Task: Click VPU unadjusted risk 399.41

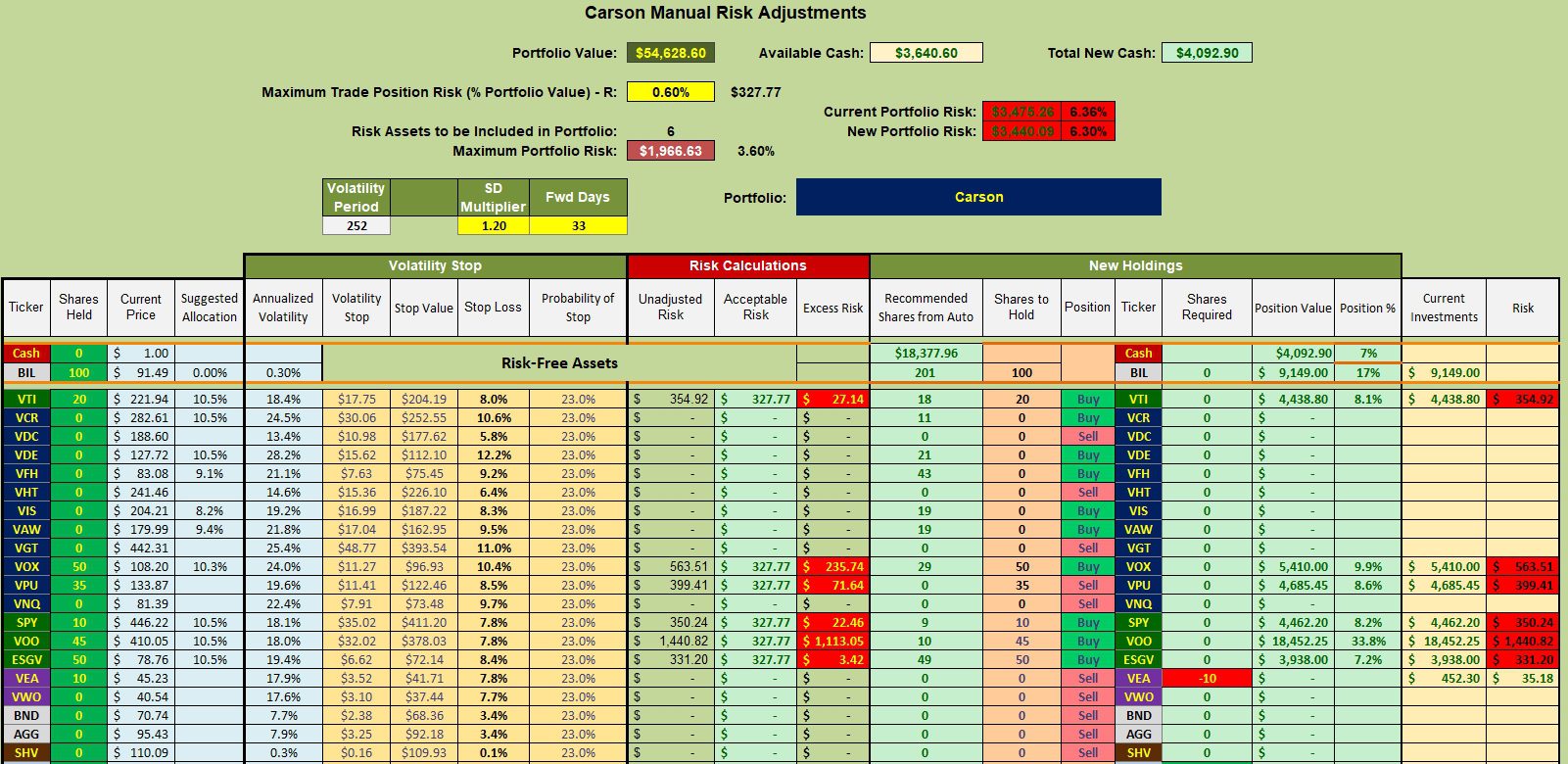Action: tap(671, 586)
